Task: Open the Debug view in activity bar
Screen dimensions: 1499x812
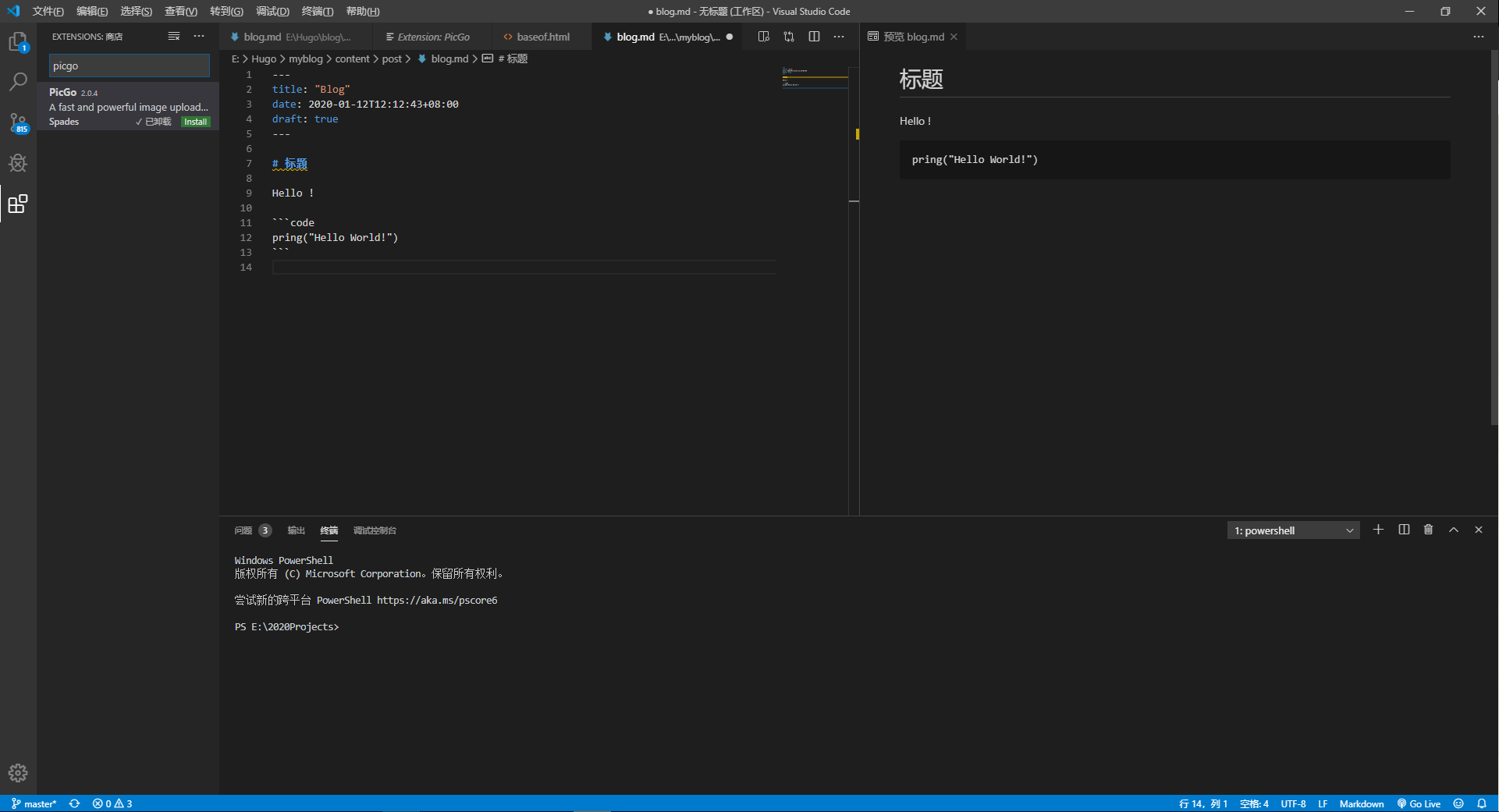Action: tap(18, 162)
